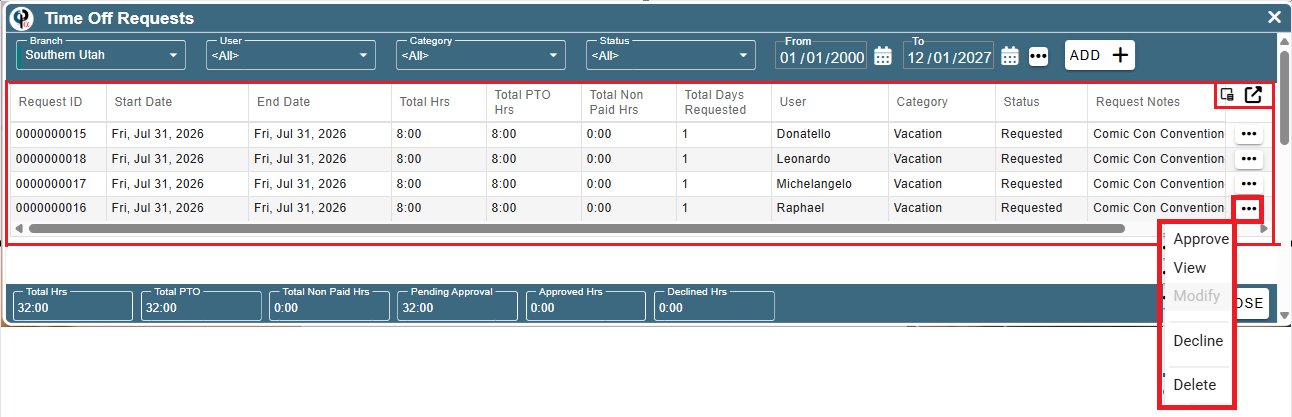
Task: Click the app logo in the title bar
Action: coord(22,18)
